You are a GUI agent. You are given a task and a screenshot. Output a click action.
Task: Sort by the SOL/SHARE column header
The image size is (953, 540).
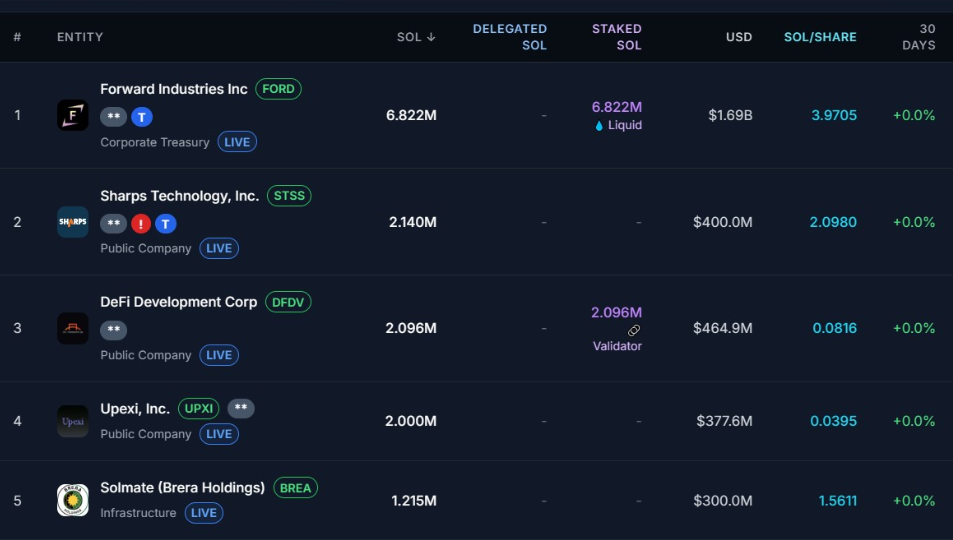[x=820, y=37]
